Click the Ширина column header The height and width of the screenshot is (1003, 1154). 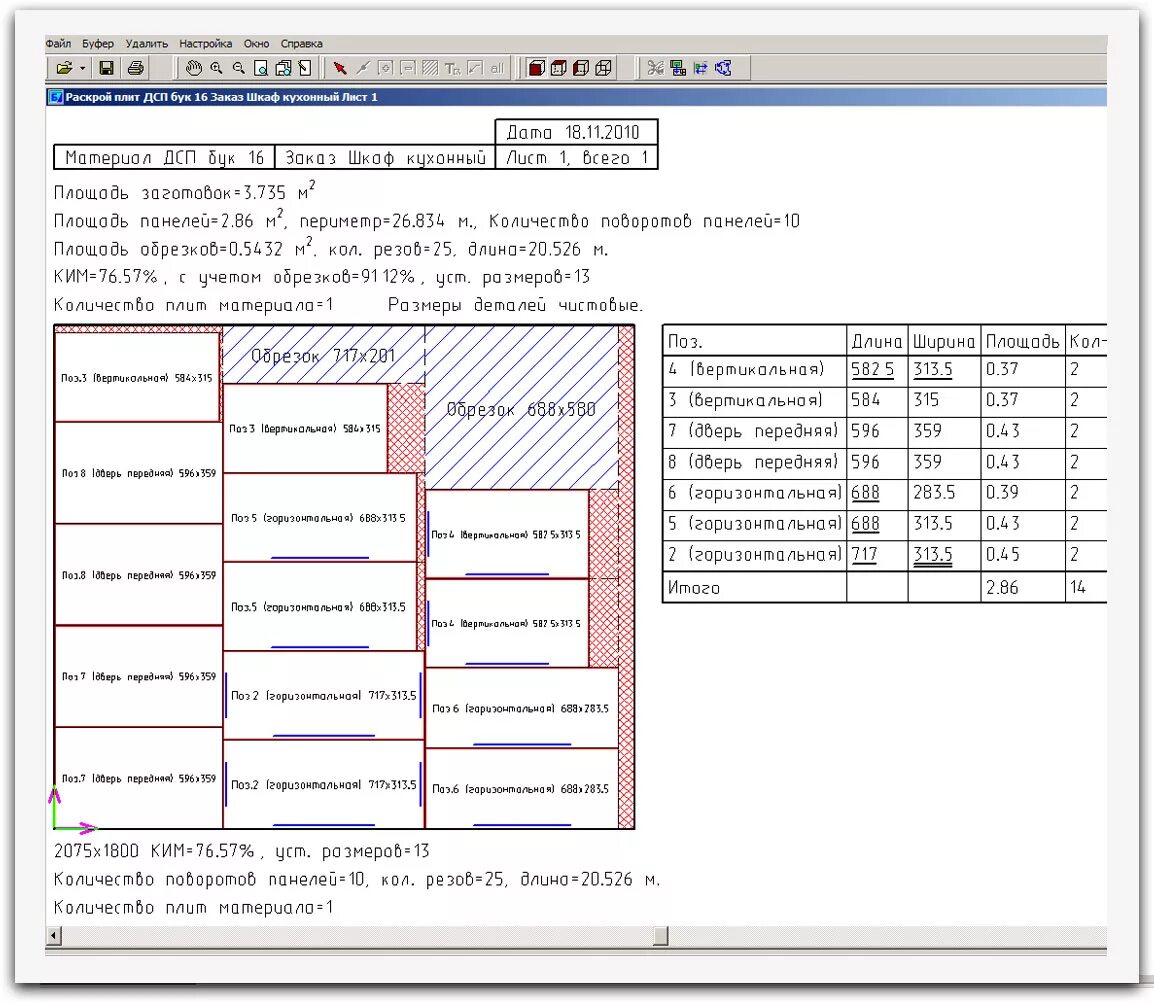[x=944, y=341]
